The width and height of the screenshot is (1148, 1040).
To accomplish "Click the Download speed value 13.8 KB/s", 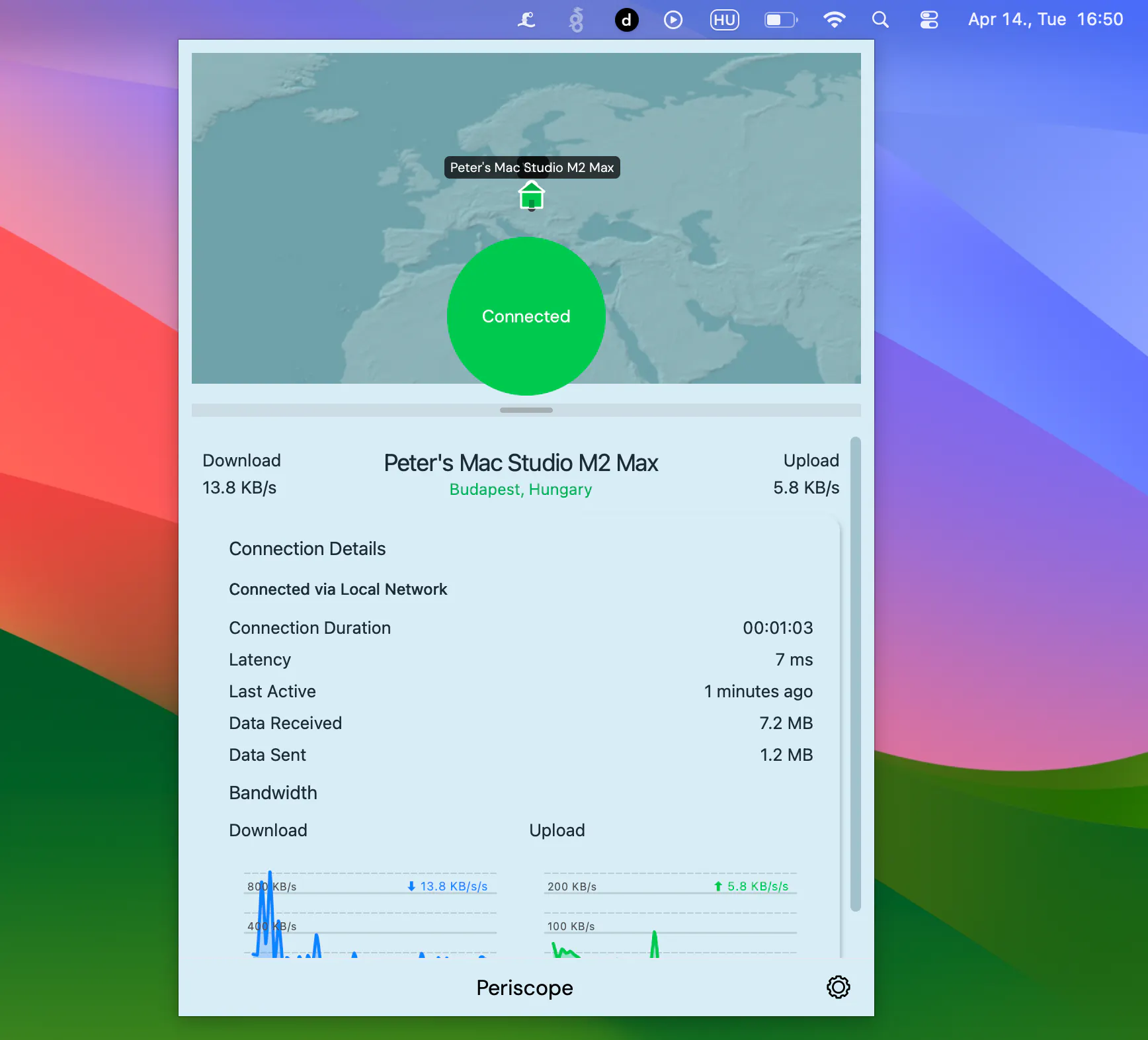I will [x=239, y=488].
